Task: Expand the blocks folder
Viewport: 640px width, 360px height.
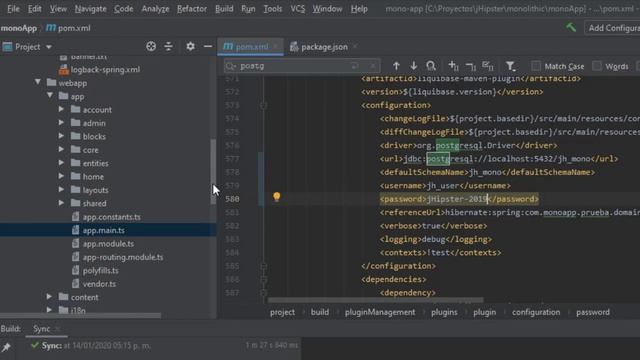Action: (x=61, y=136)
